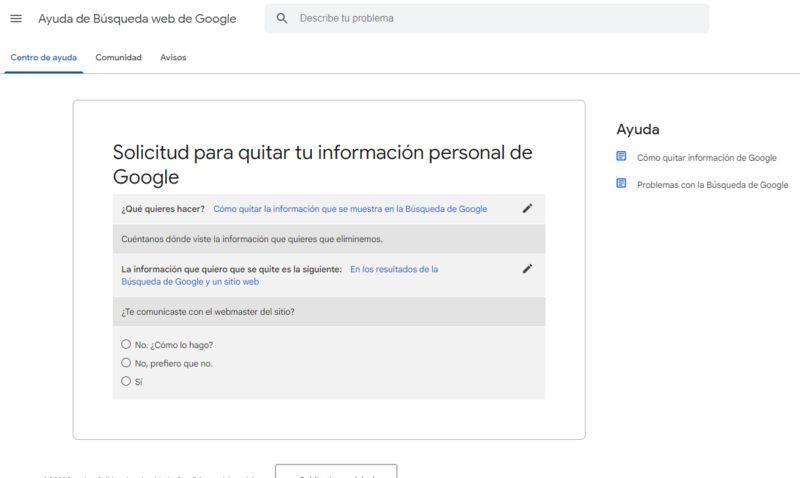800x478 pixels.
Task: Open 'Cómo quitar la información que se muestra' link
Action: click(350, 209)
